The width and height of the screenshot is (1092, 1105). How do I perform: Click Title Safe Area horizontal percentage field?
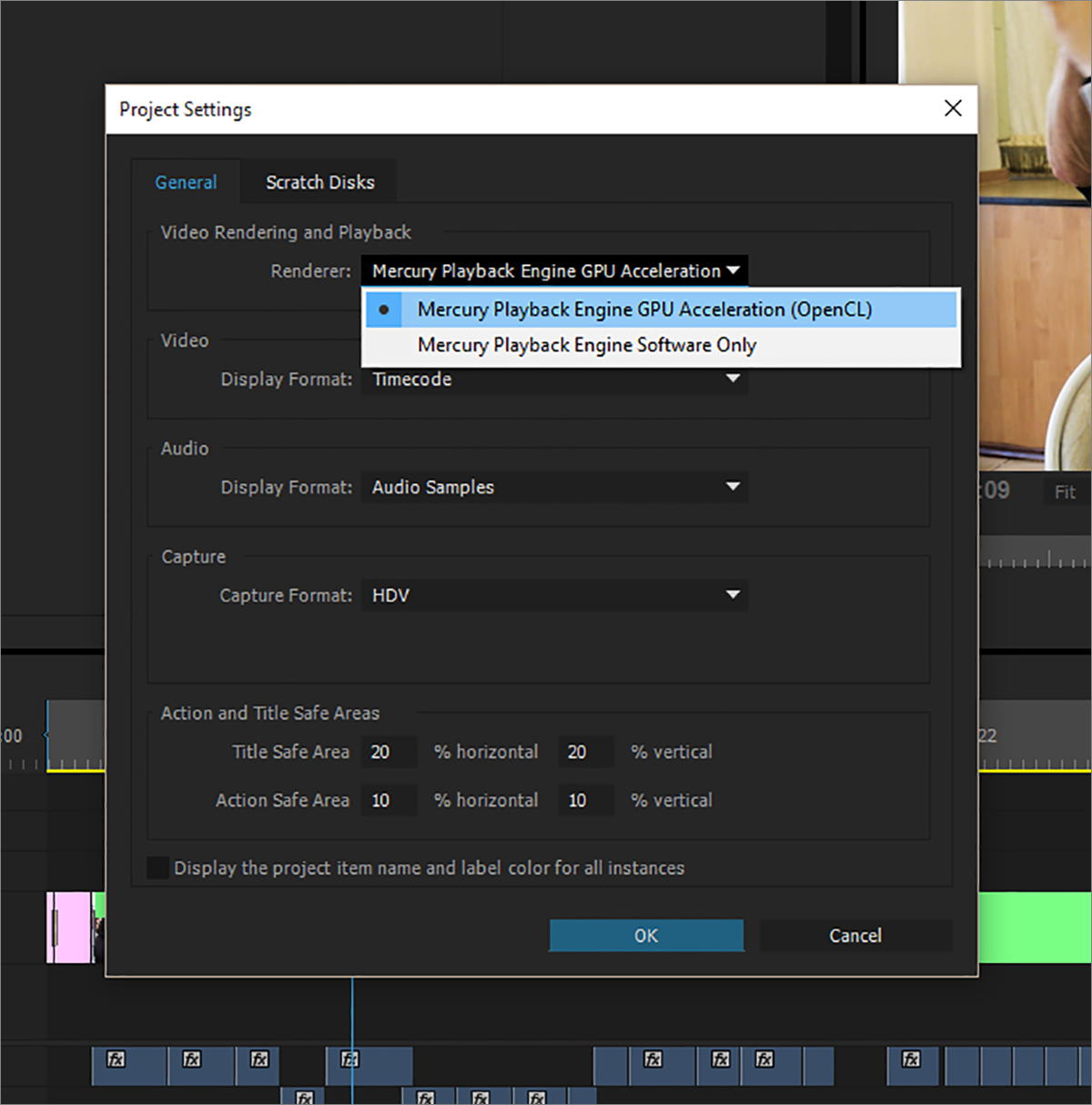389,752
